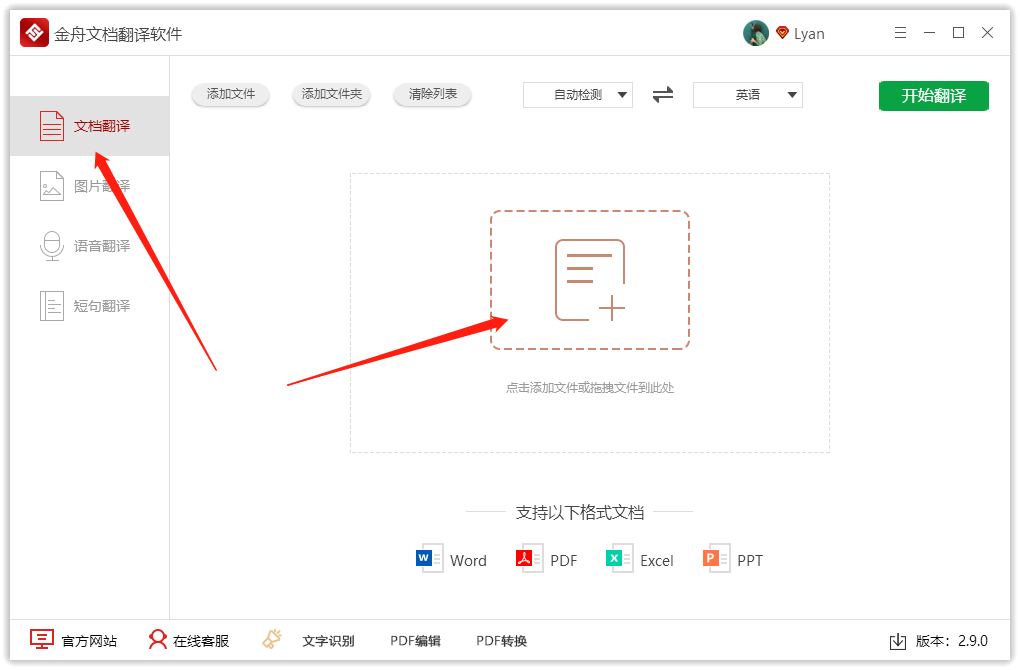Open the hamburger menu at top right

click(899, 32)
